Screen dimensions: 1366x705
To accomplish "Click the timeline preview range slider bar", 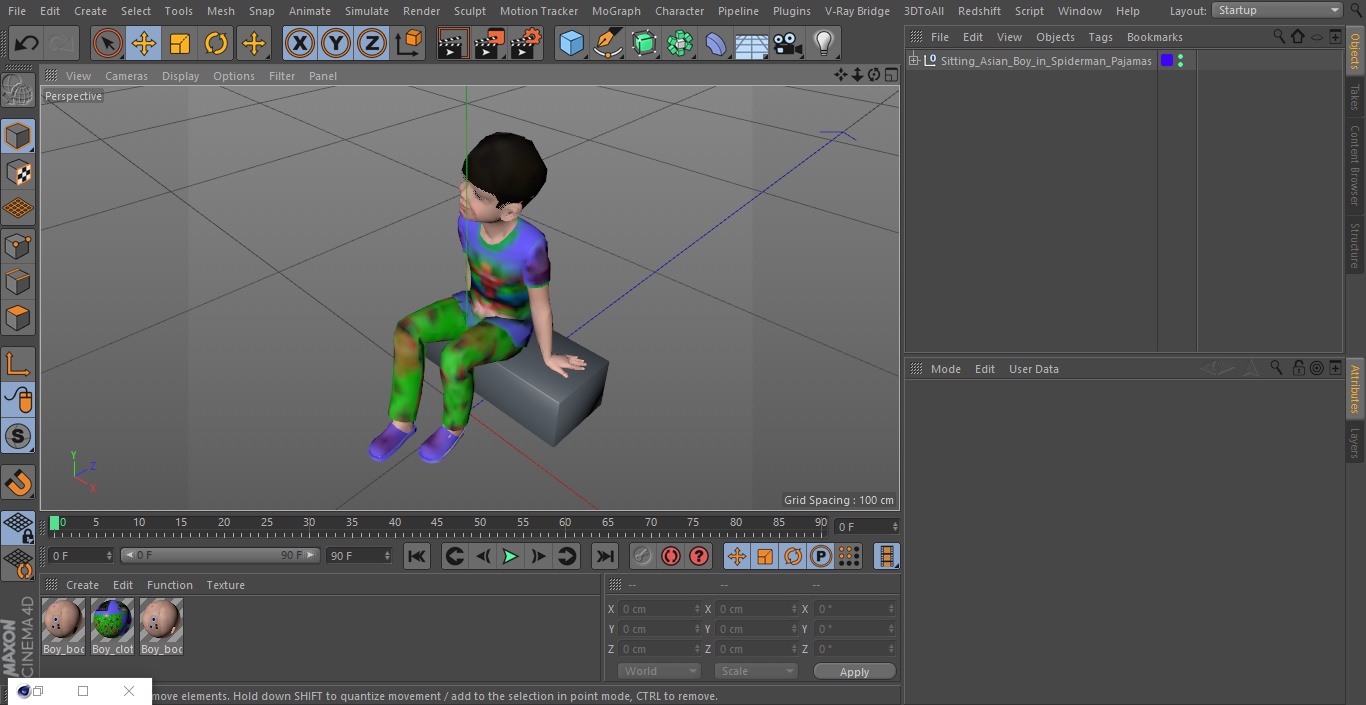I will click(220, 555).
